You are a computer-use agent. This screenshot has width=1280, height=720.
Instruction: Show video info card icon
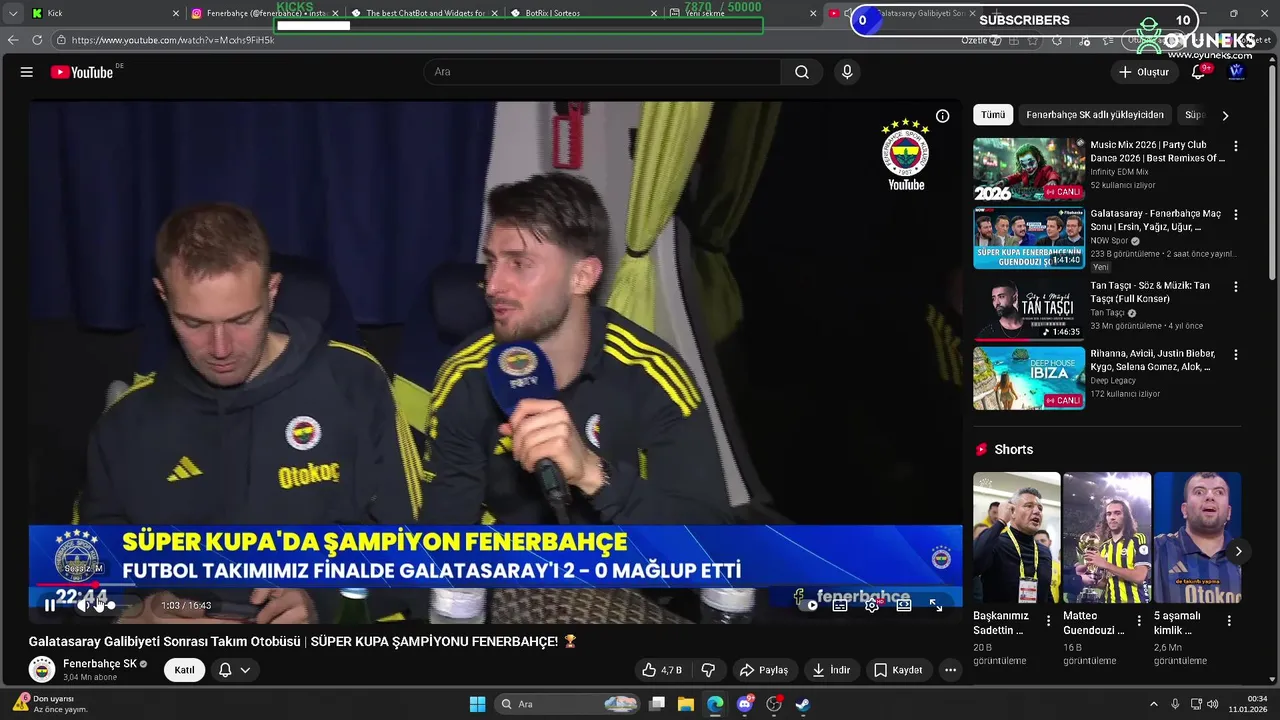942,116
